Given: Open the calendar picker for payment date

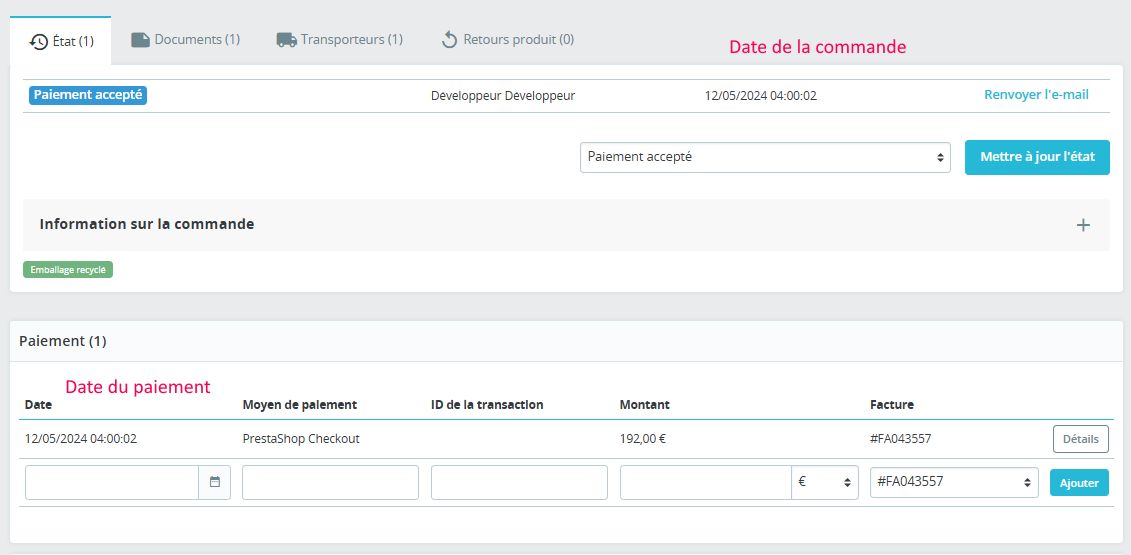Looking at the screenshot, I should [x=215, y=482].
